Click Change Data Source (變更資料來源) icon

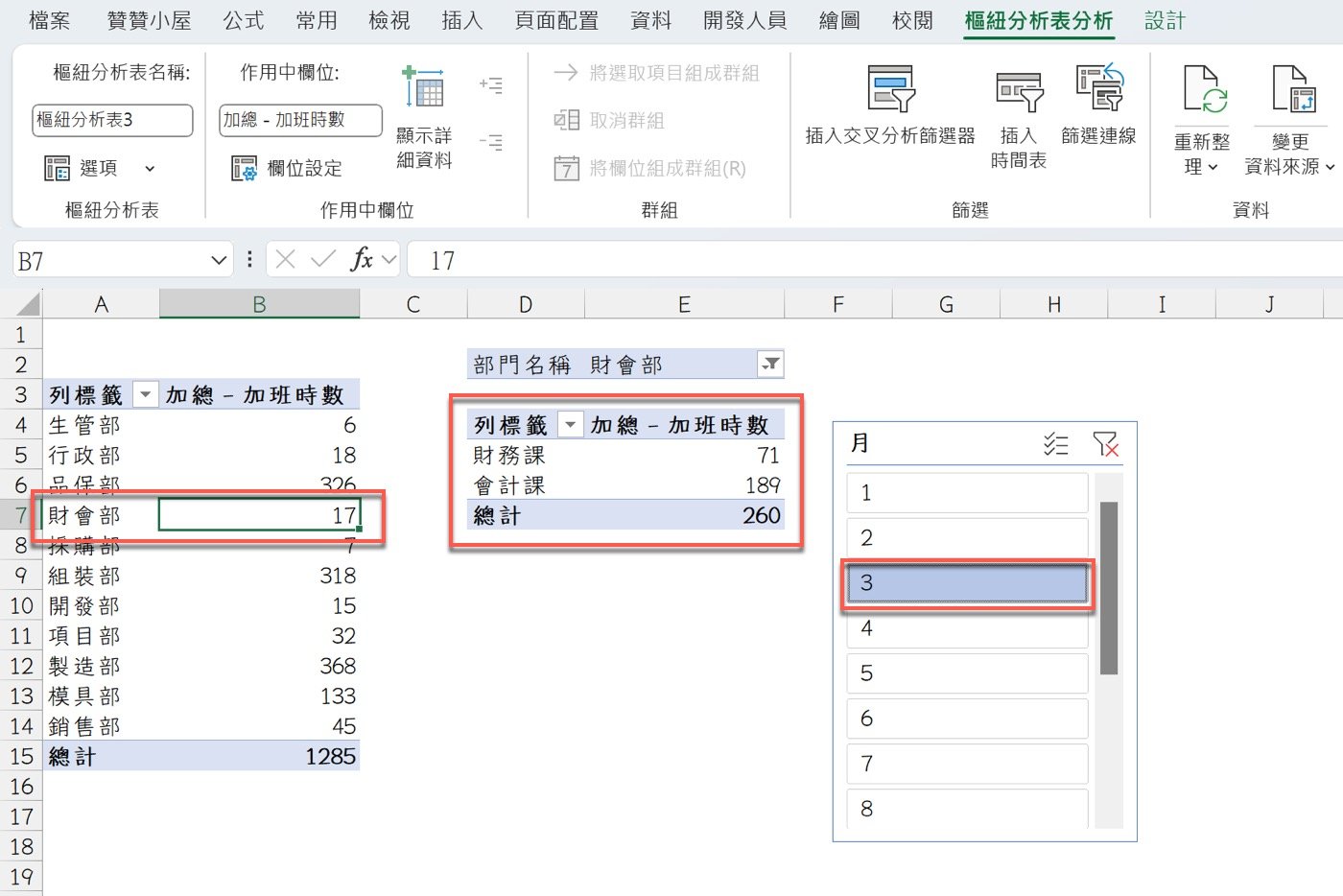1291,90
